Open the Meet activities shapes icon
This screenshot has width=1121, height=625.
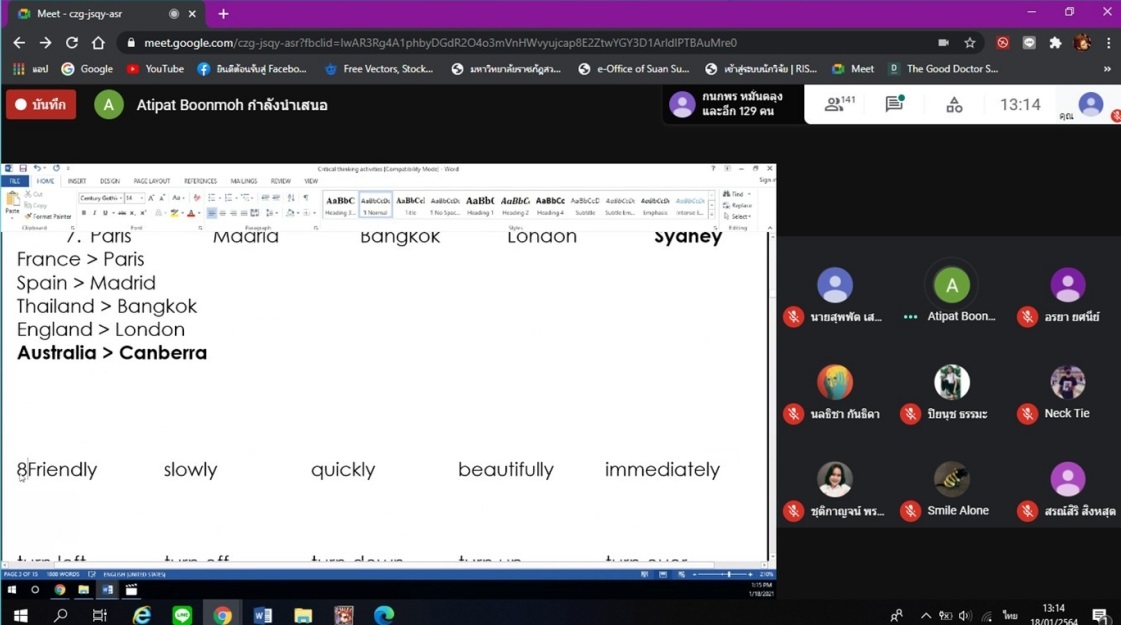(954, 104)
